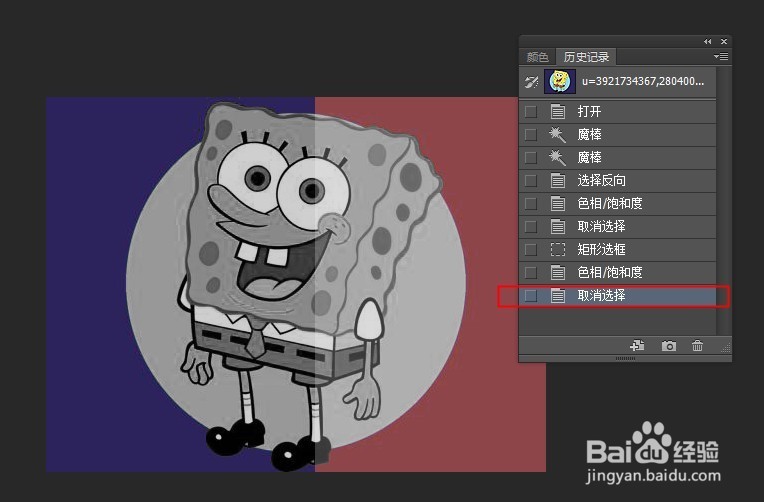
Task: Set history brush source for 打开 state
Action: point(531,112)
